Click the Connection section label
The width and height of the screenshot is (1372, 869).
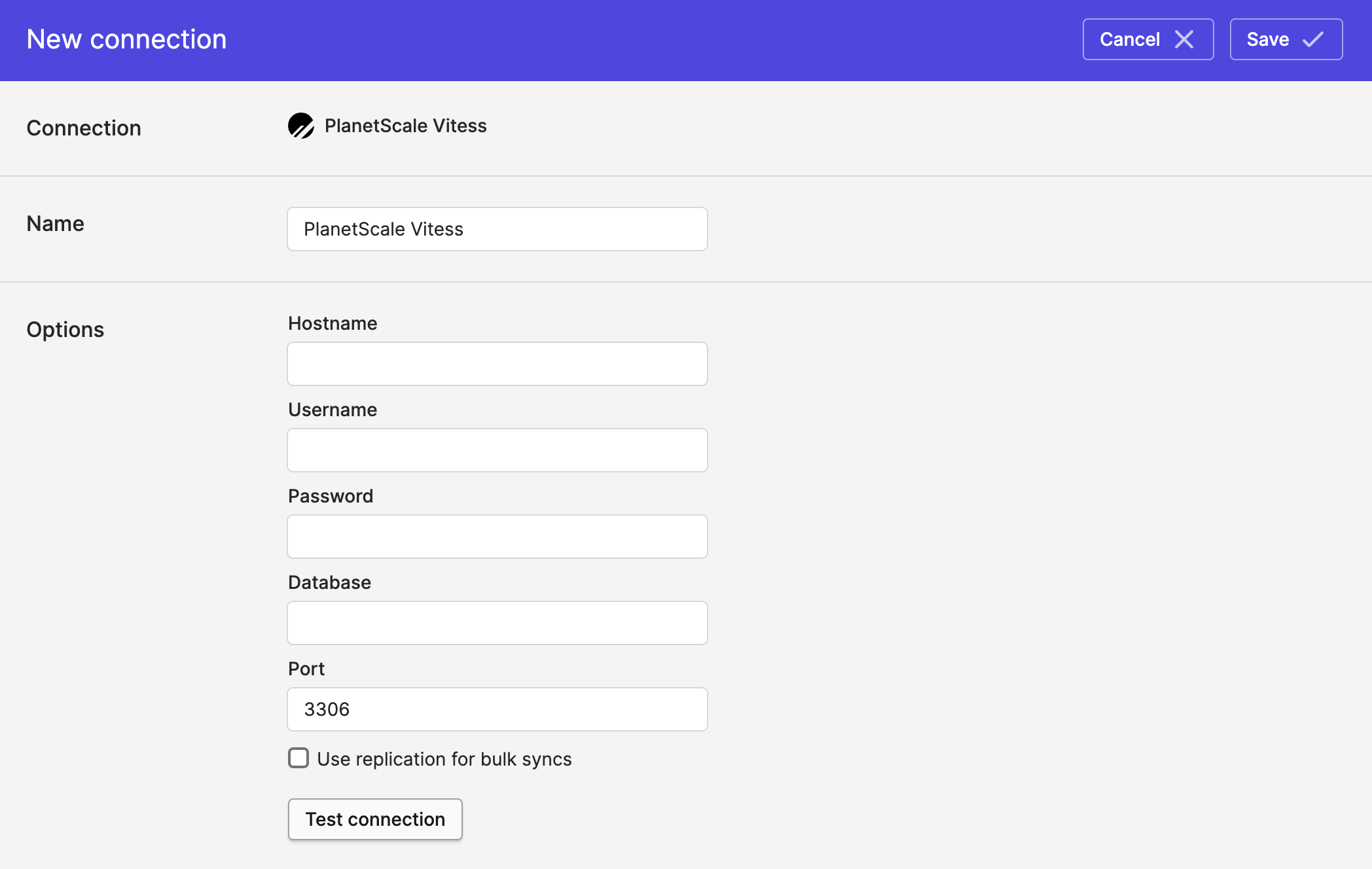[84, 128]
